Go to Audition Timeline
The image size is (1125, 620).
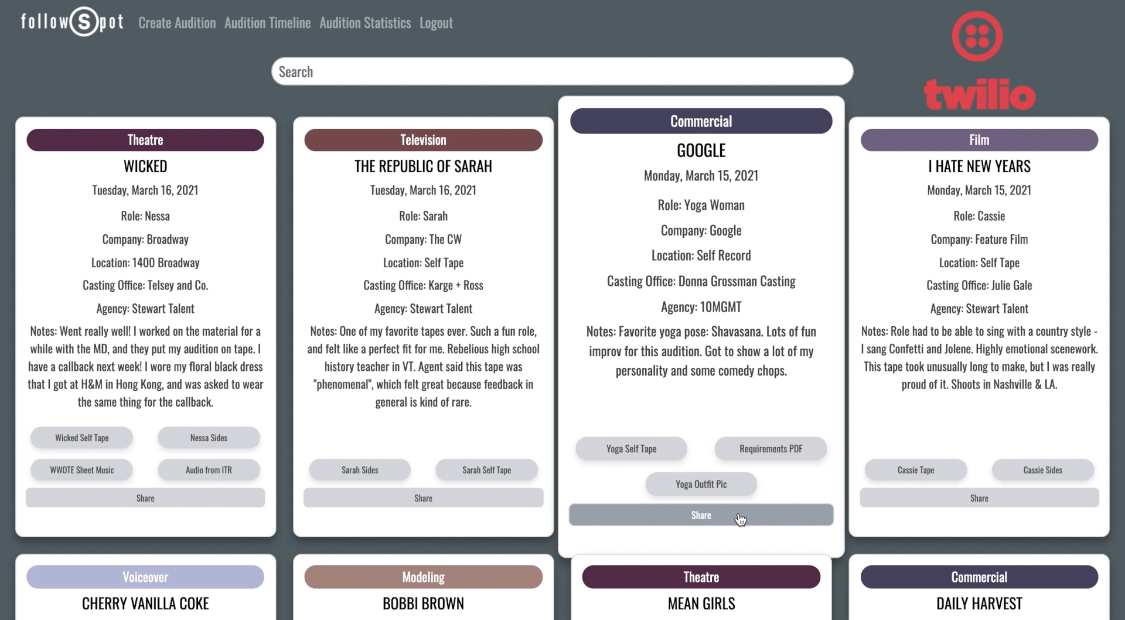(x=267, y=23)
